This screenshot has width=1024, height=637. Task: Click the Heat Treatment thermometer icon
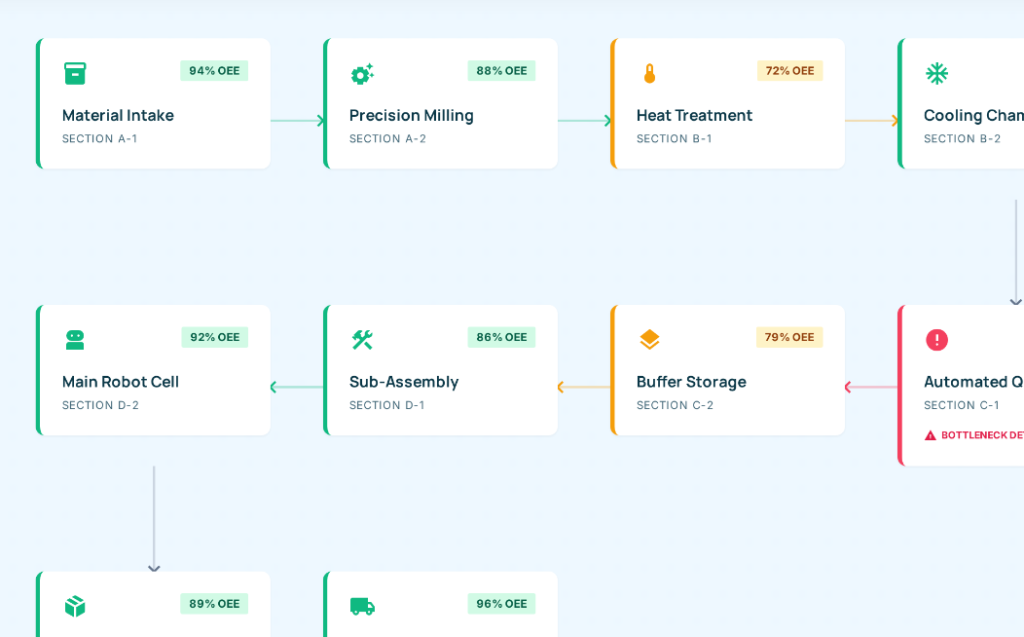(x=649, y=73)
